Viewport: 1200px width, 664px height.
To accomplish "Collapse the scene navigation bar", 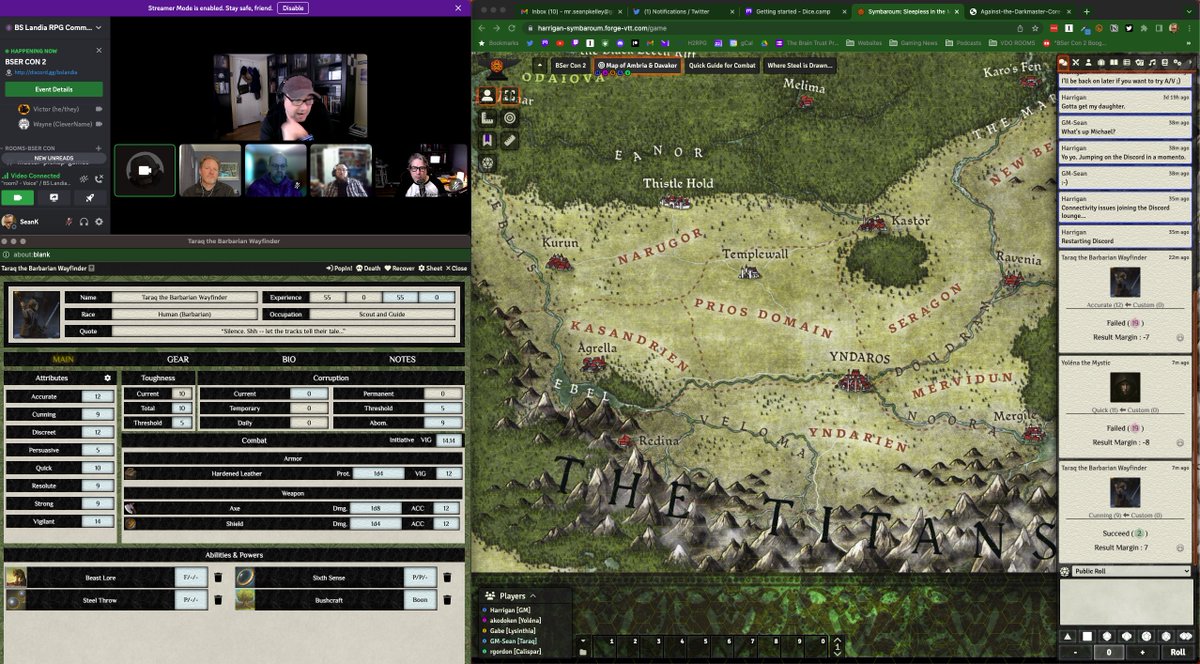I will click(539, 65).
